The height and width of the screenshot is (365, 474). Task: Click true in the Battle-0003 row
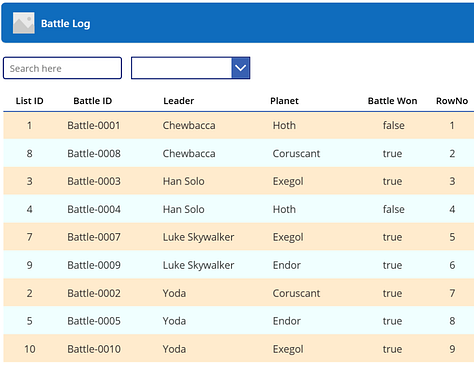392,181
